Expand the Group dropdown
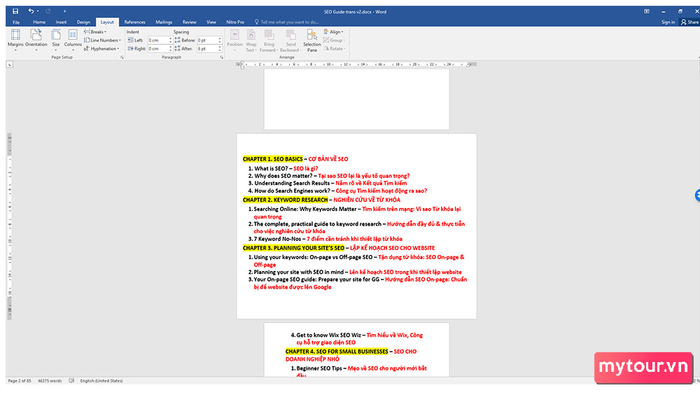700x393 pixels. point(334,40)
